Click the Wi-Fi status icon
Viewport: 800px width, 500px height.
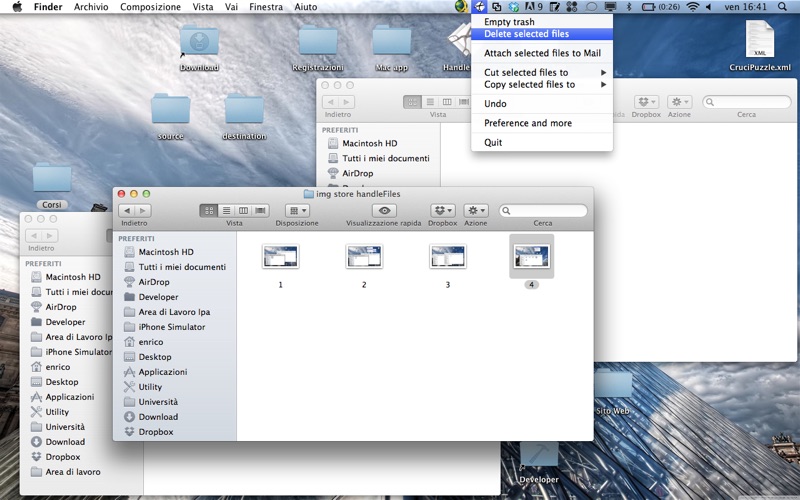[x=692, y=7]
